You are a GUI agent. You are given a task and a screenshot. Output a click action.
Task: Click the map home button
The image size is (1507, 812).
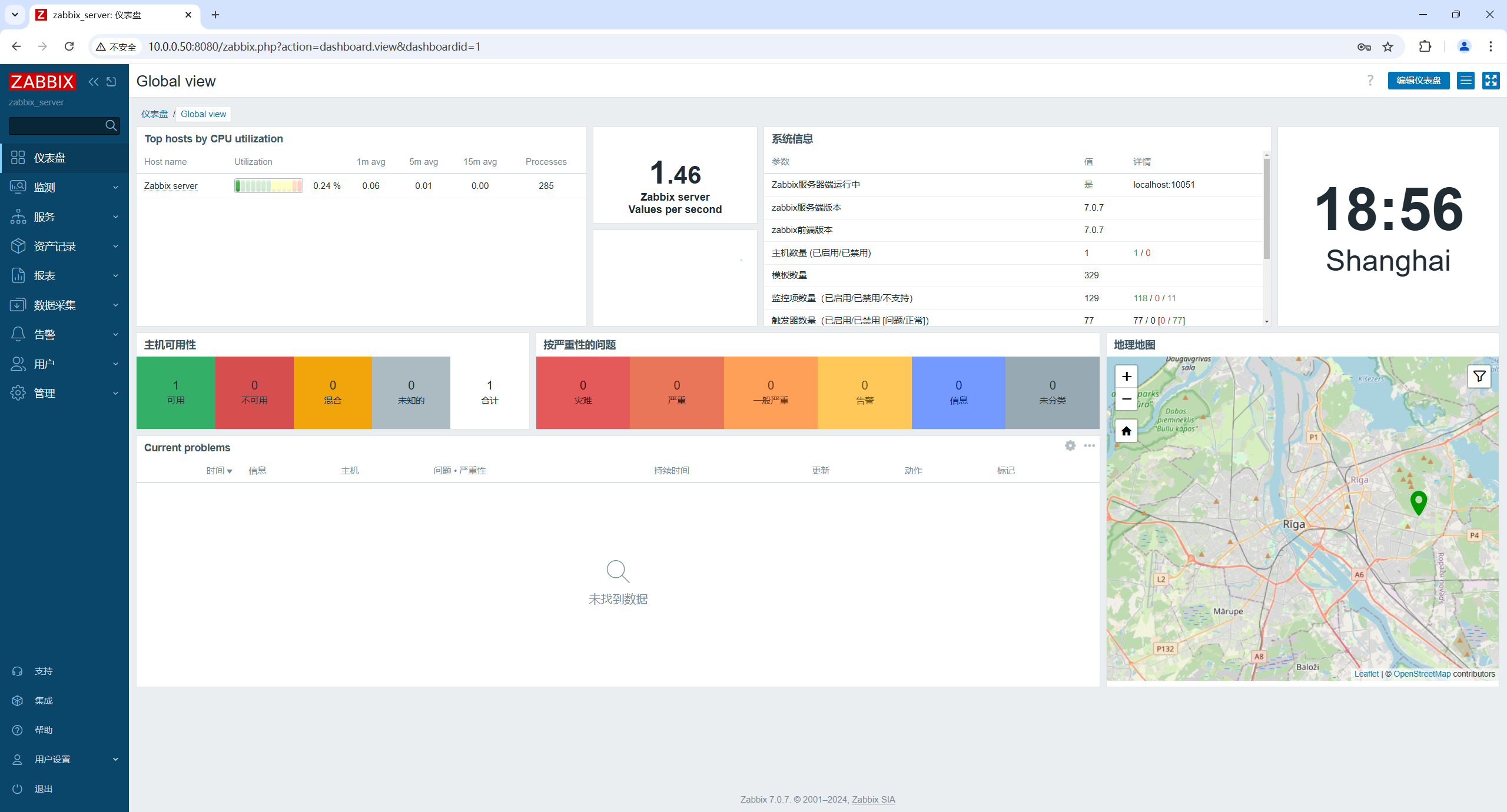click(x=1126, y=431)
